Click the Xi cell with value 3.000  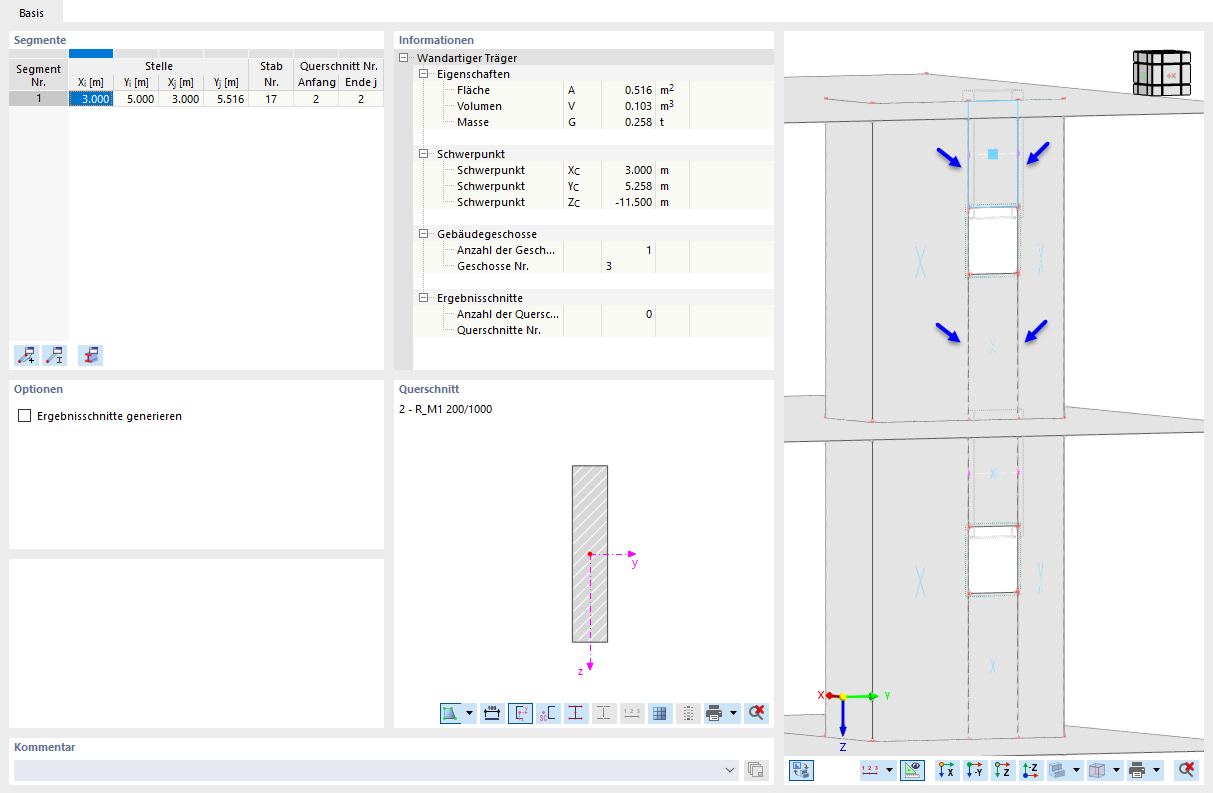[91, 99]
